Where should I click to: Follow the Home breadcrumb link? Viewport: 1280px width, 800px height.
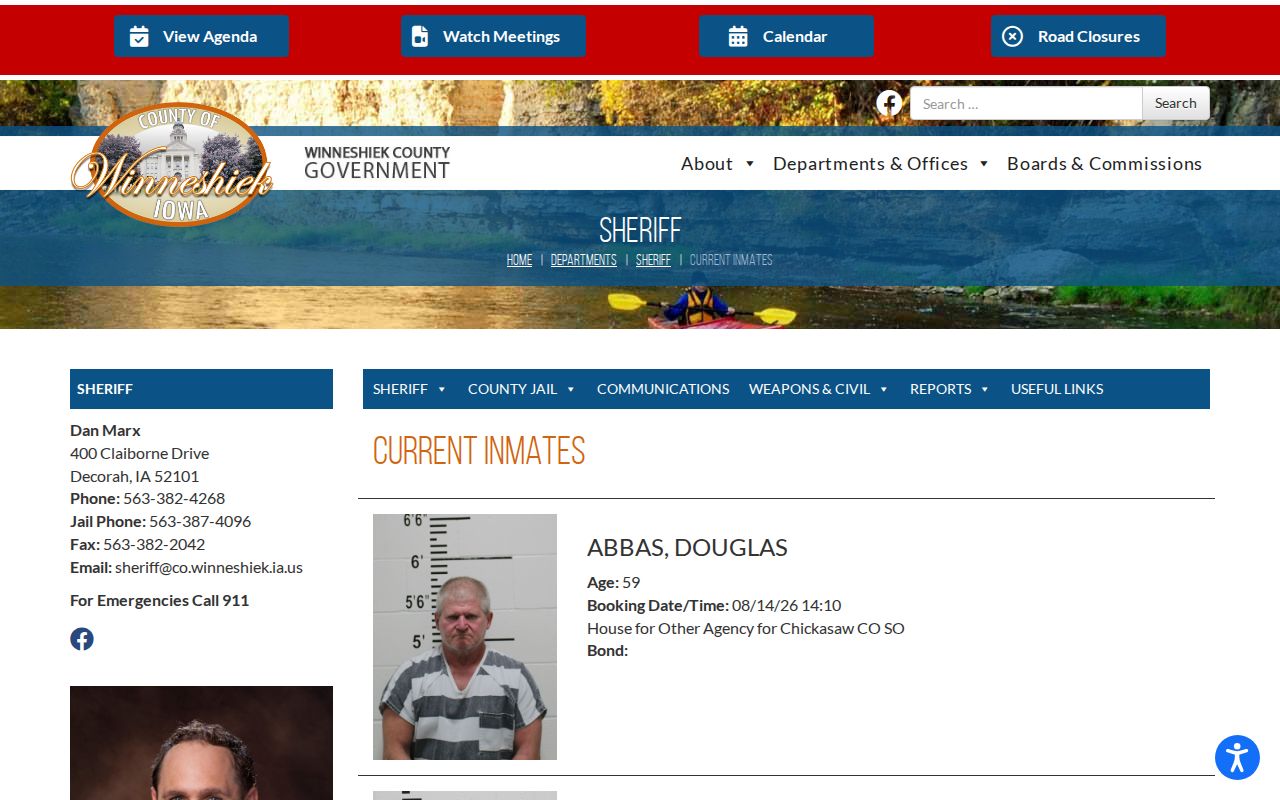(x=519, y=260)
